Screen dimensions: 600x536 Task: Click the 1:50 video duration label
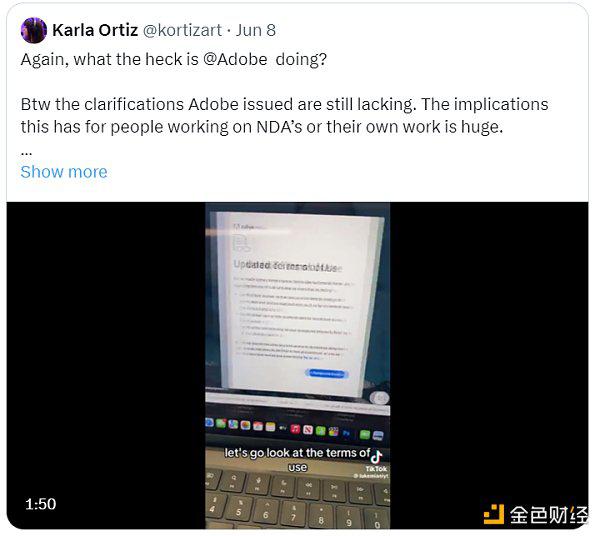click(41, 504)
